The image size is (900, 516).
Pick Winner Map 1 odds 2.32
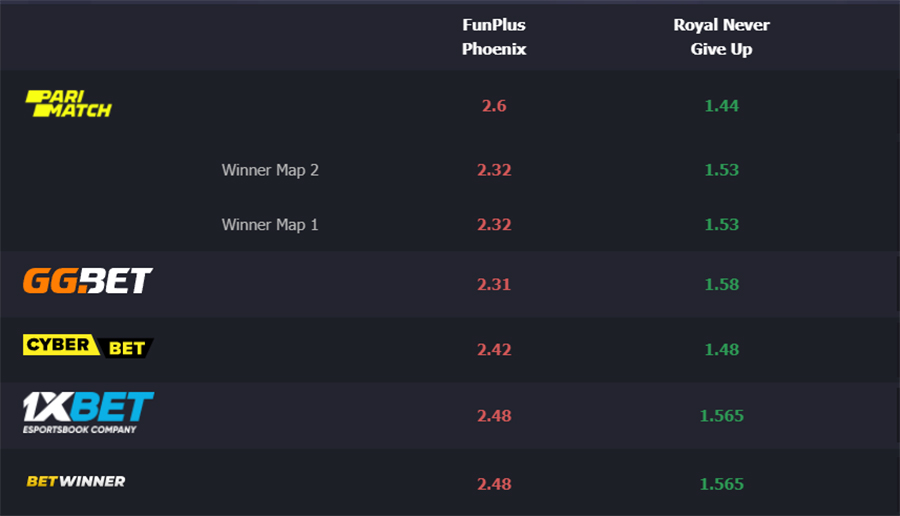coord(494,224)
